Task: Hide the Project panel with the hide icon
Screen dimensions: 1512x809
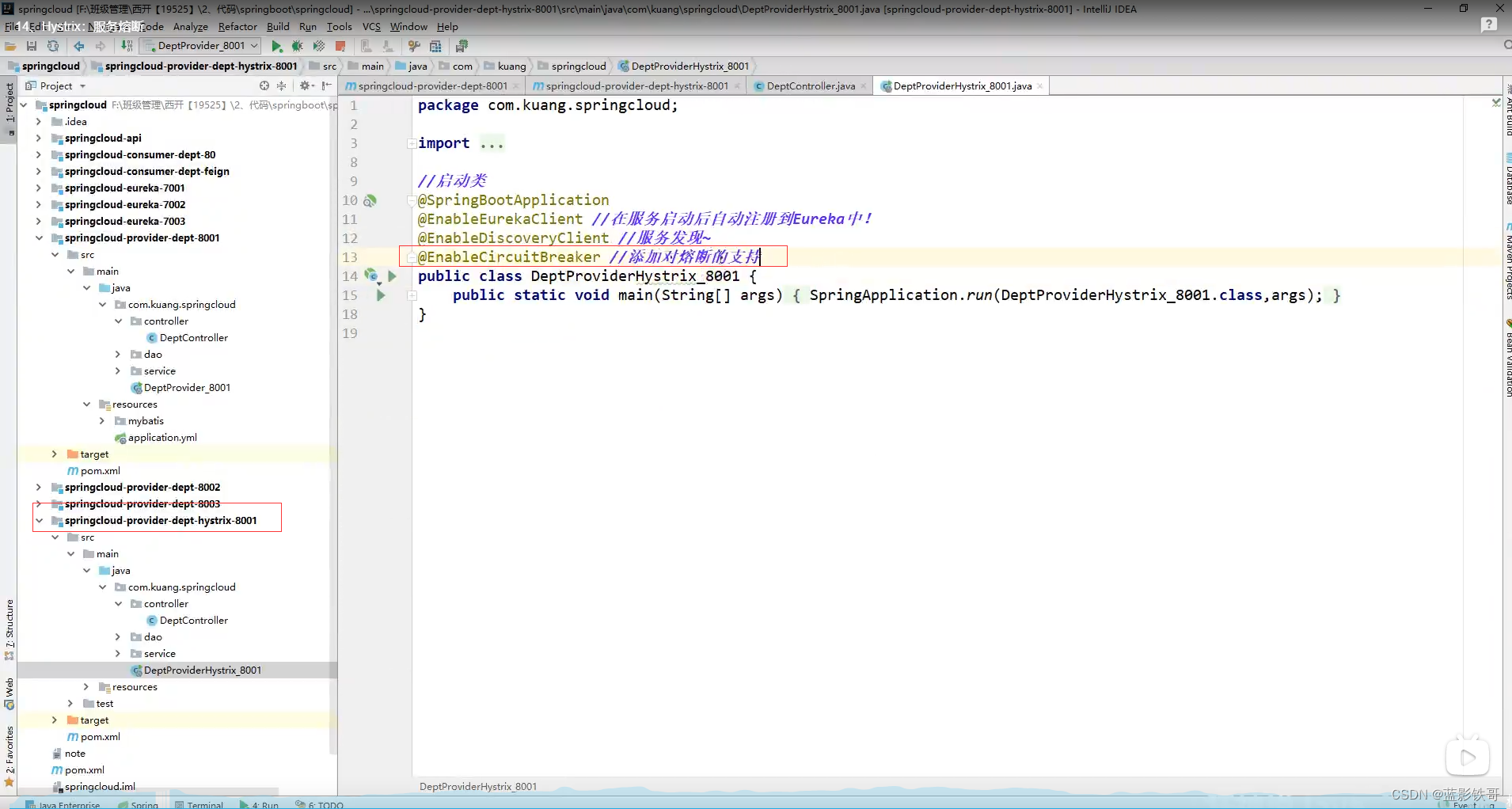Action: pos(326,85)
